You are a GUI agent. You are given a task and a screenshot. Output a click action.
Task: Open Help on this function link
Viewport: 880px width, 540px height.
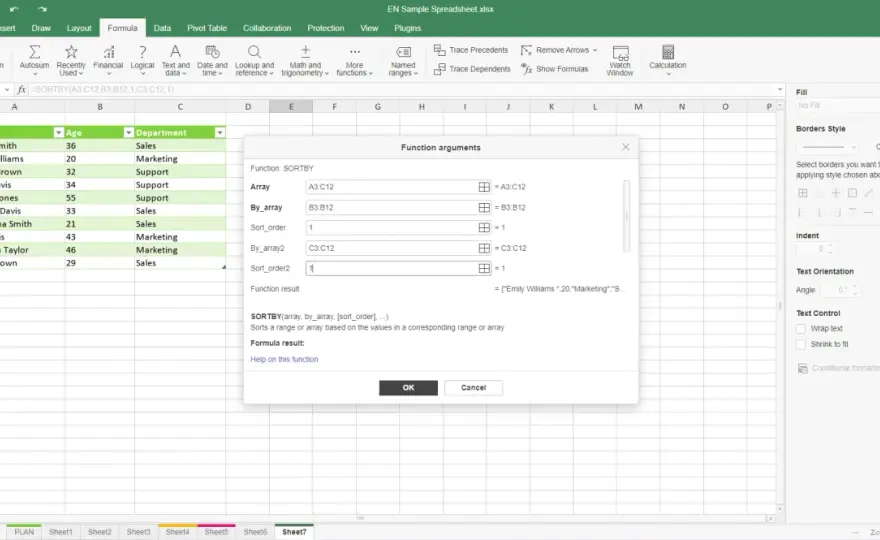click(284, 359)
